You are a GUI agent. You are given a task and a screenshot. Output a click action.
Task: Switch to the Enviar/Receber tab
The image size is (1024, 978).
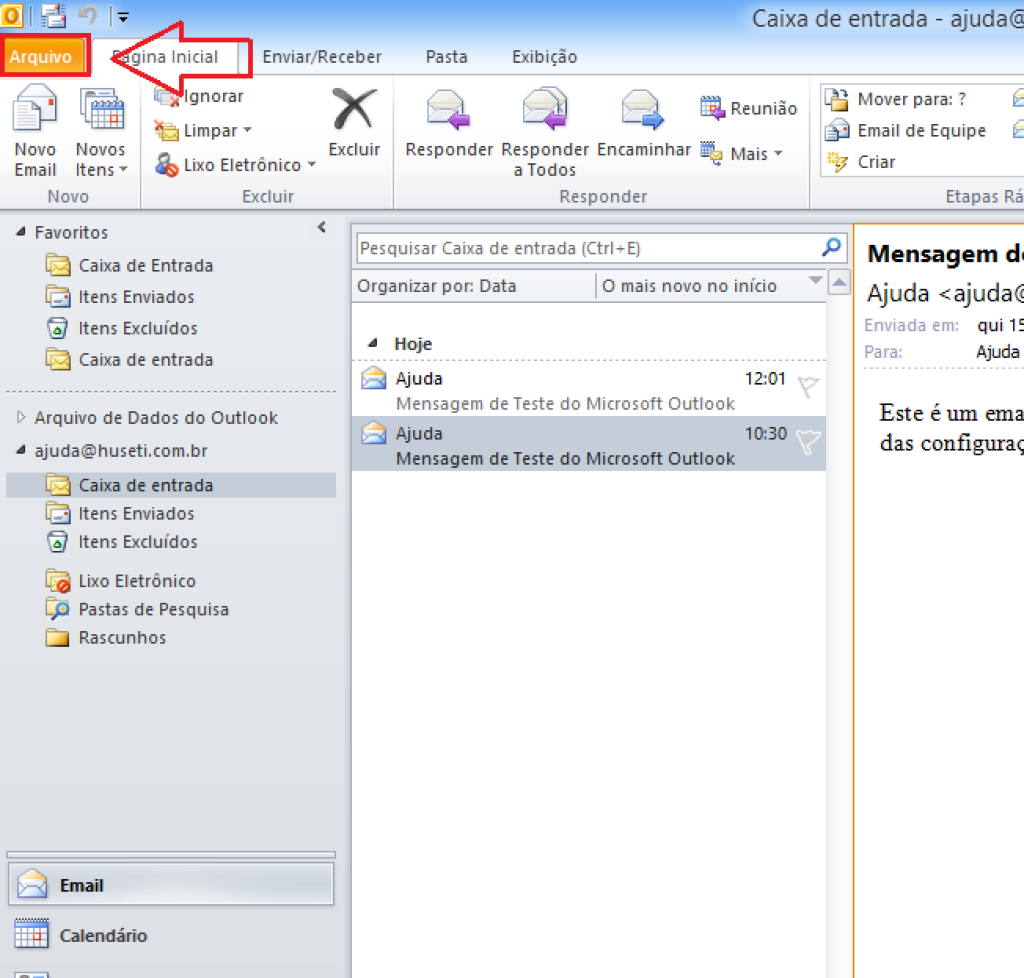pyautogui.click(x=322, y=57)
